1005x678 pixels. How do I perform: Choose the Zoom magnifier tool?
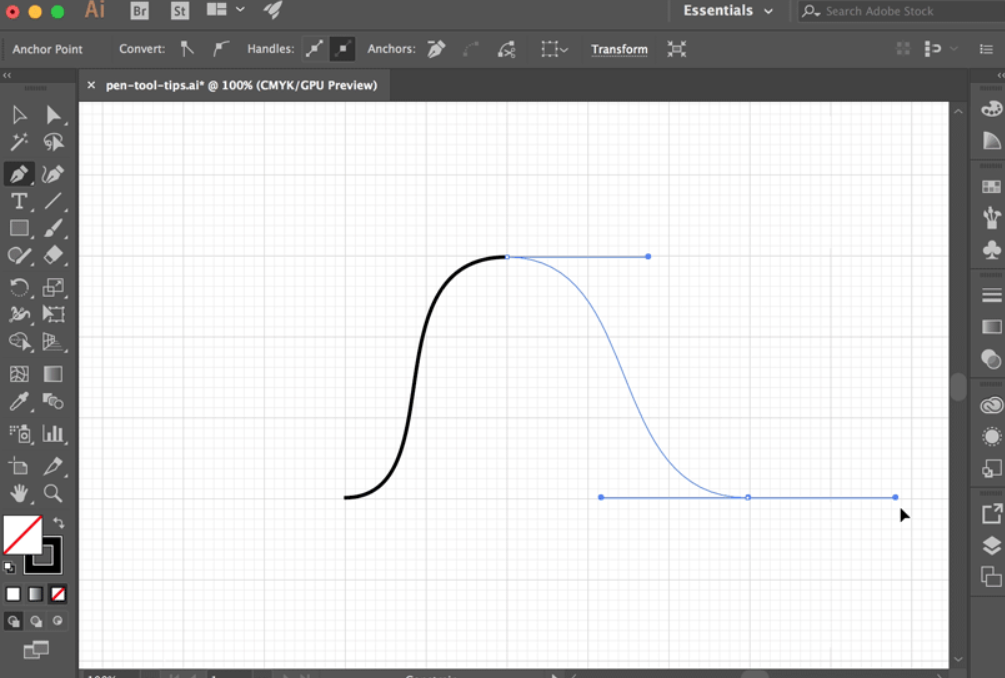click(x=53, y=493)
